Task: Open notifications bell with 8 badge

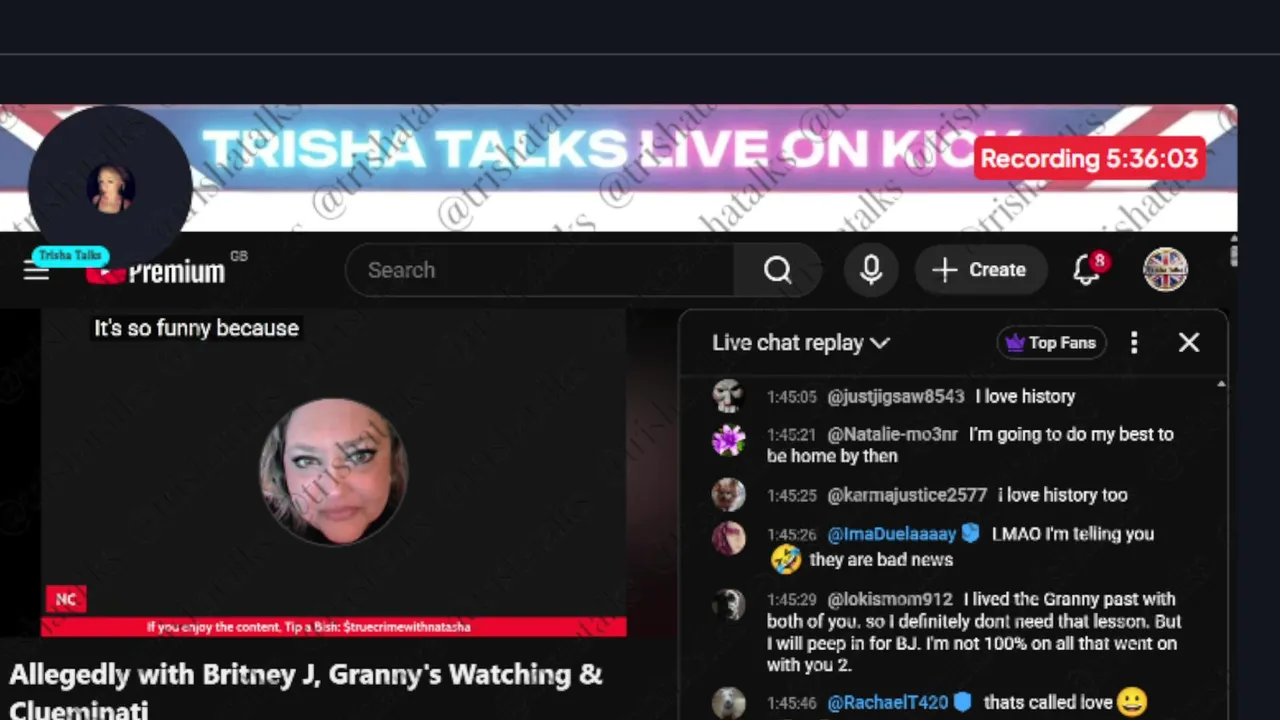Action: click(1088, 269)
